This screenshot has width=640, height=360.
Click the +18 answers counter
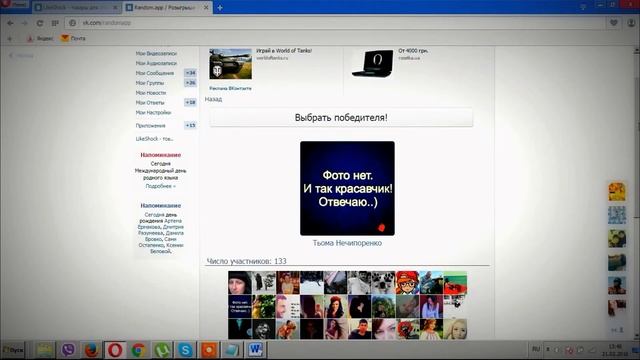click(x=190, y=102)
